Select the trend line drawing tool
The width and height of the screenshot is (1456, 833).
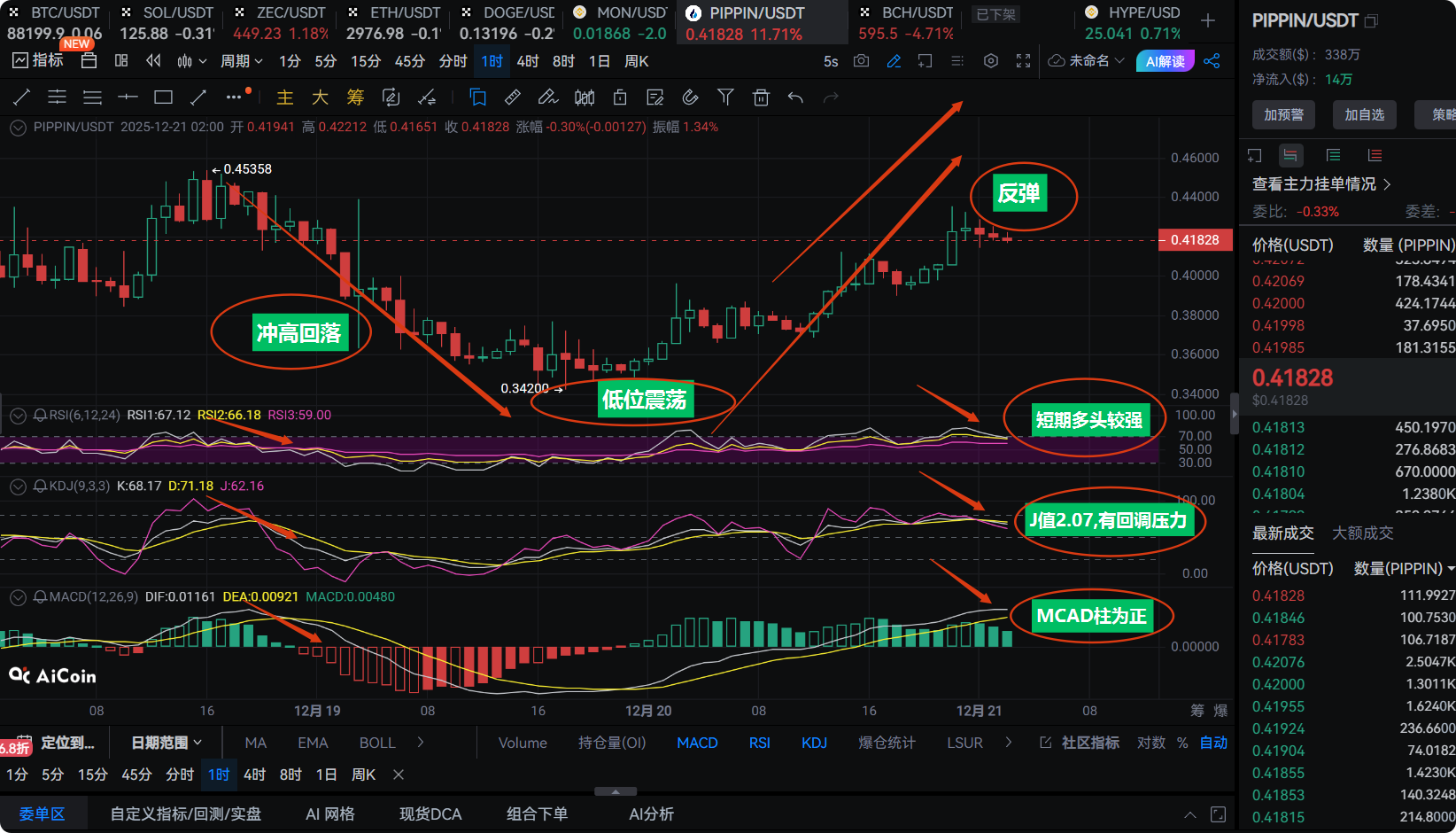coord(22,97)
